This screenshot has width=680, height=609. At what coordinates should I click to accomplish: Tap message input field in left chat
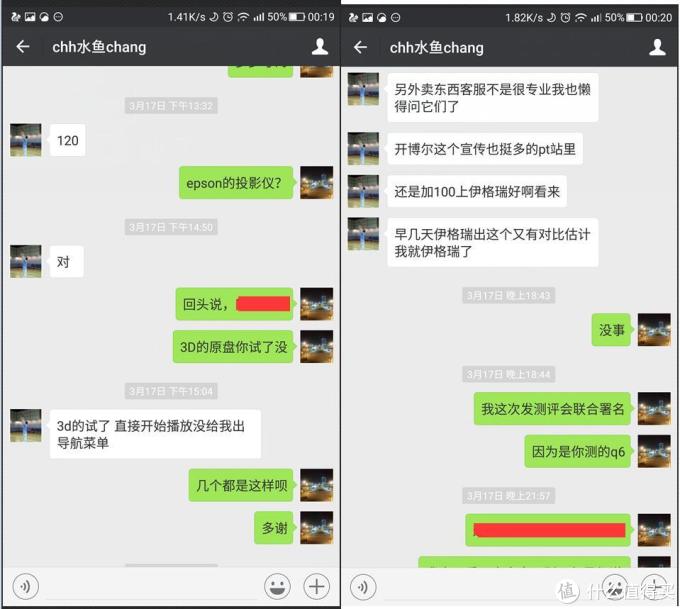151,586
